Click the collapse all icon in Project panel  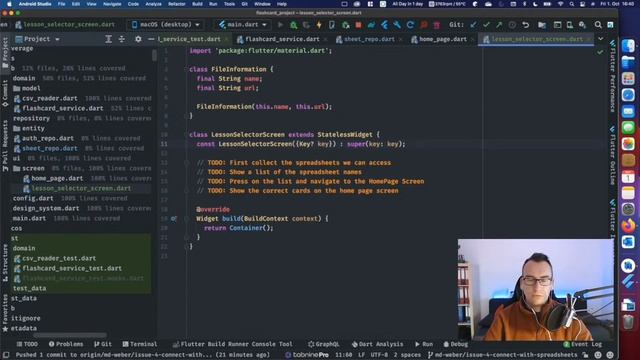[122, 39]
